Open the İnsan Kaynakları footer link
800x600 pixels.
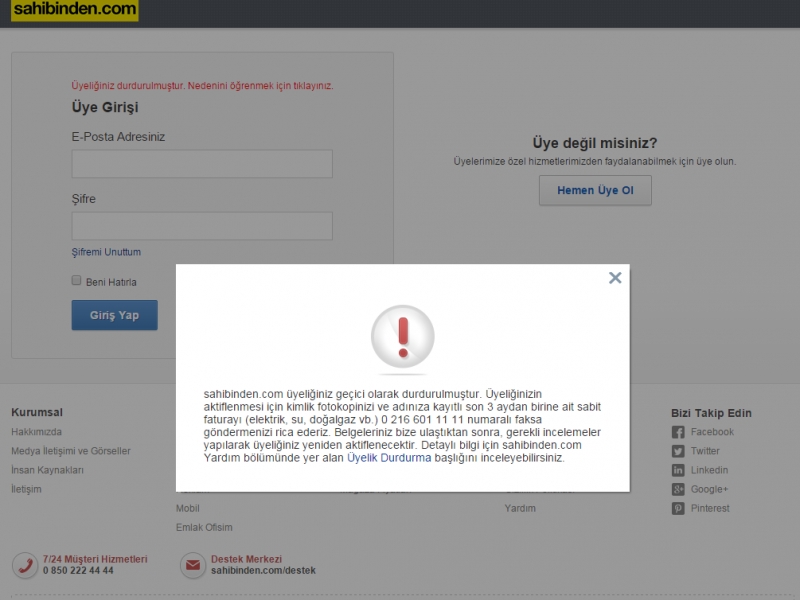(x=47, y=470)
